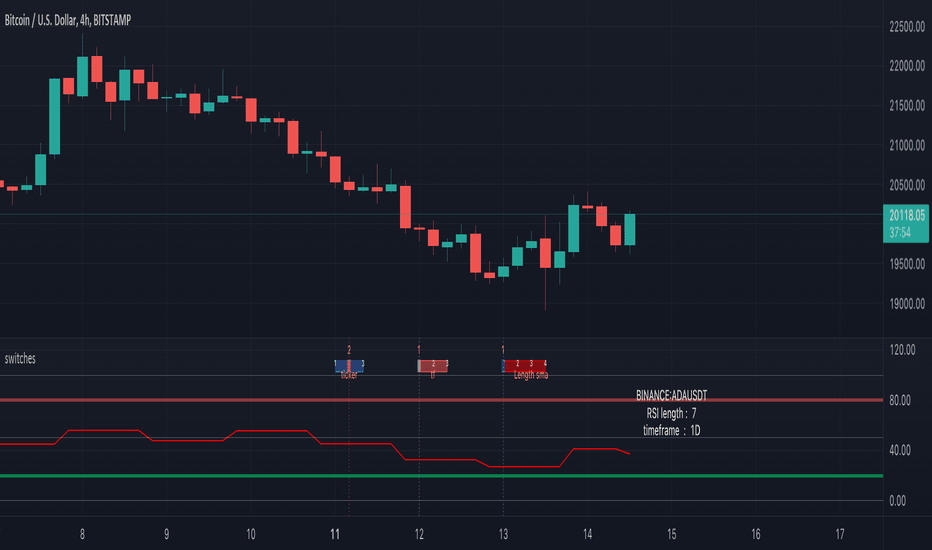
Task: Click the 80.00 indicator axis label
Action: (899, 400)
